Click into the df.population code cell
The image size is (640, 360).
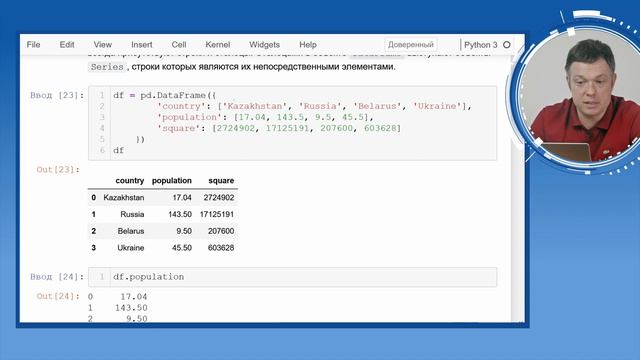pos(292,277)
